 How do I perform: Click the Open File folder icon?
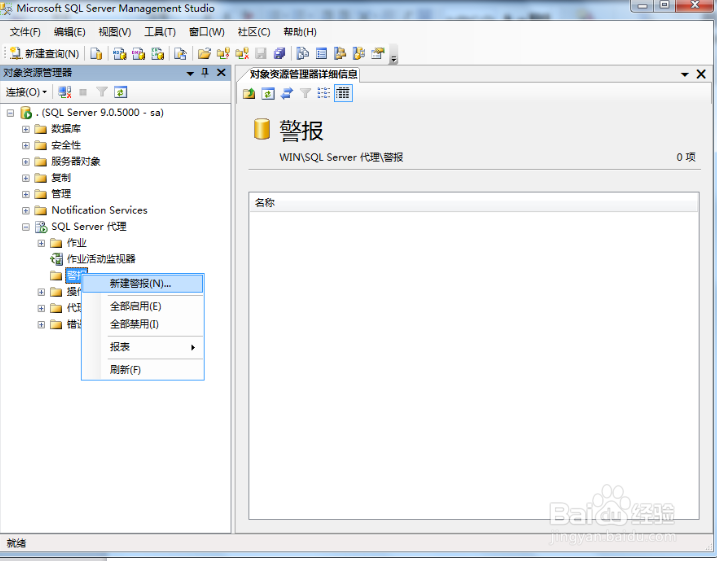(x=204, y=53)
